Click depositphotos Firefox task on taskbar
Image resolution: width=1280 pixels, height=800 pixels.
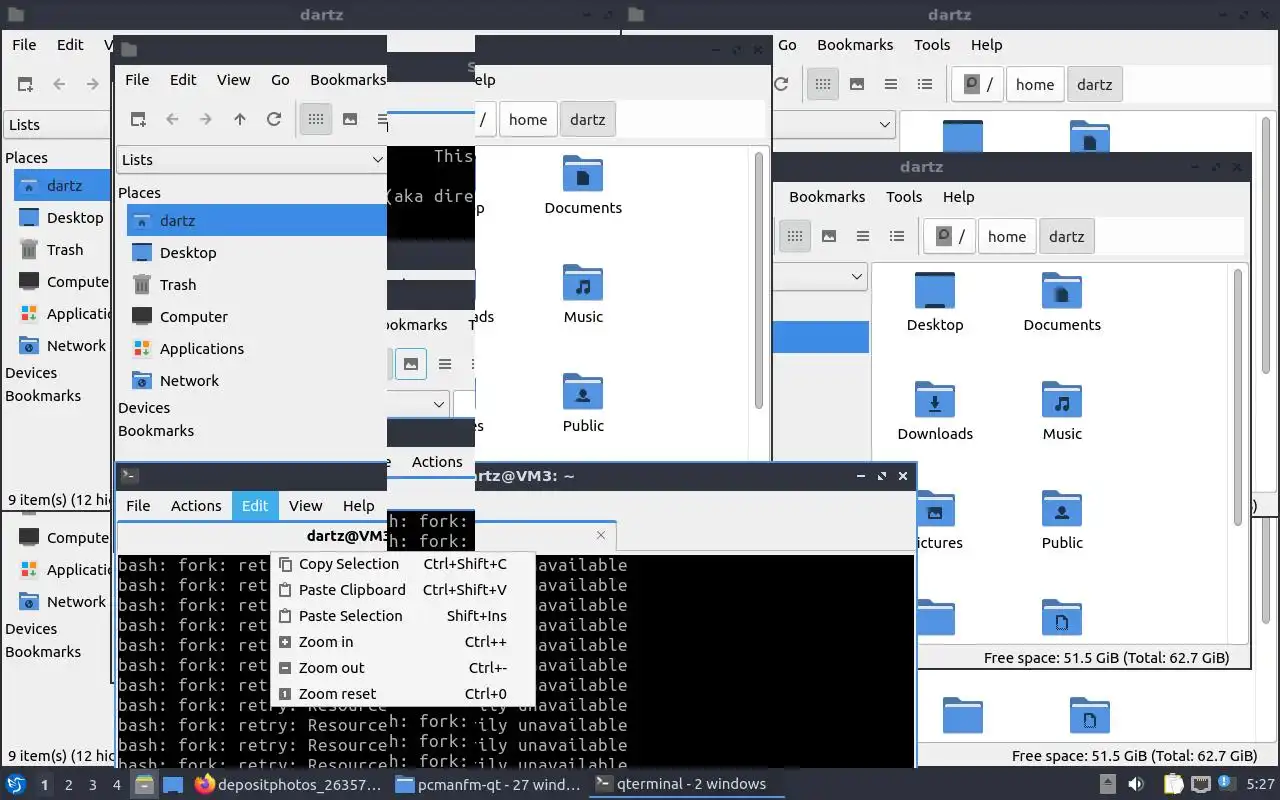point(288,784)
